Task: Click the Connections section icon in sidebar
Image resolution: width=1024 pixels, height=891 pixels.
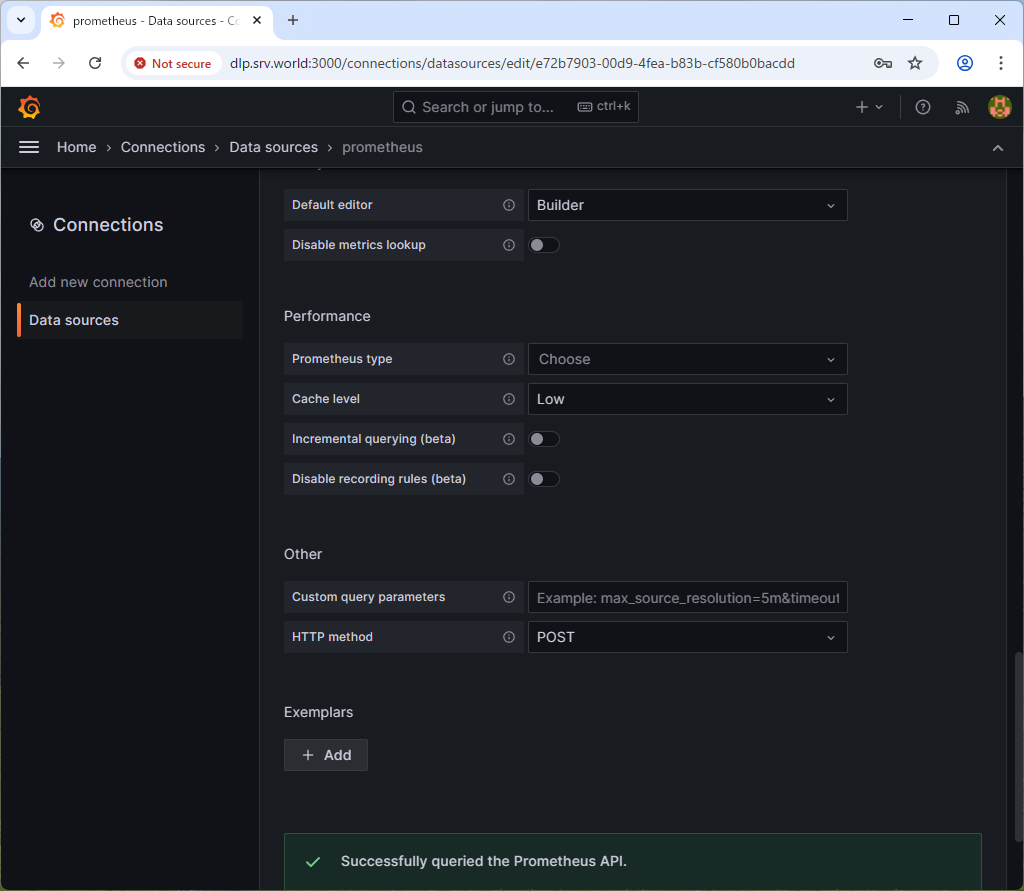Action: (x=37, y=225)
